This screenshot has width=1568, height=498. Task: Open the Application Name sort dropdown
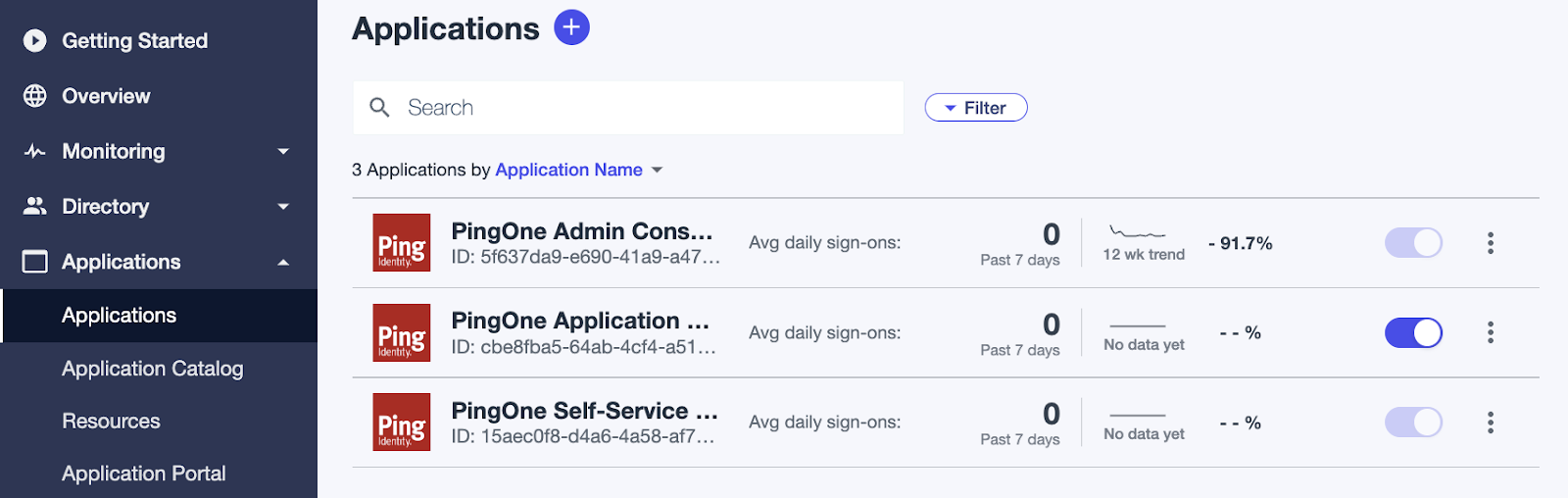[x=579, y=170]
